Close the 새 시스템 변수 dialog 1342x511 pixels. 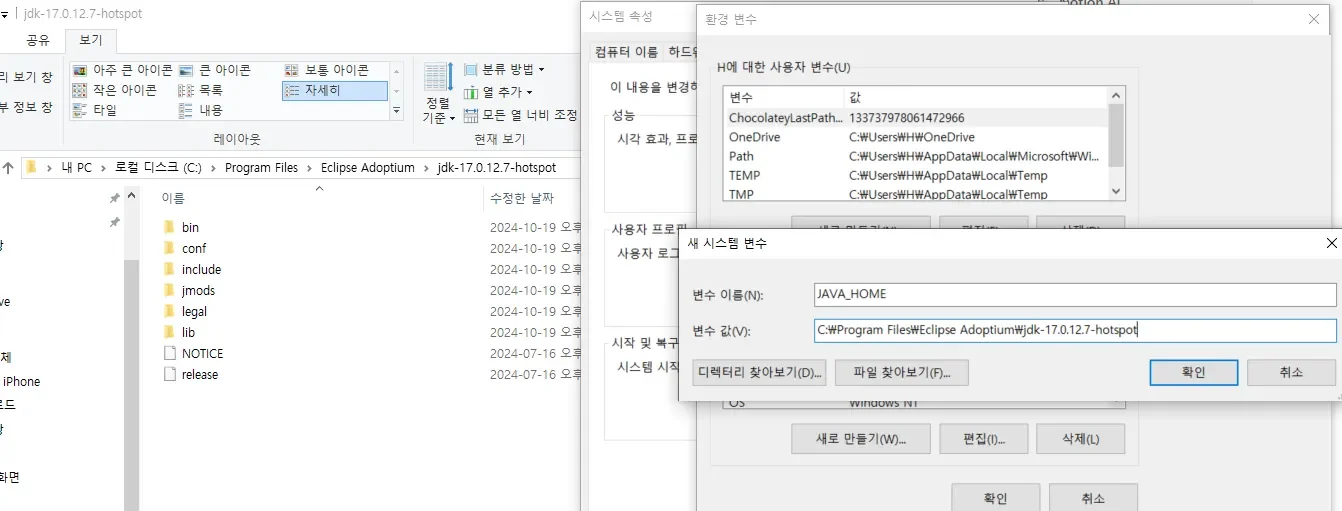(x=1331, y=243)
